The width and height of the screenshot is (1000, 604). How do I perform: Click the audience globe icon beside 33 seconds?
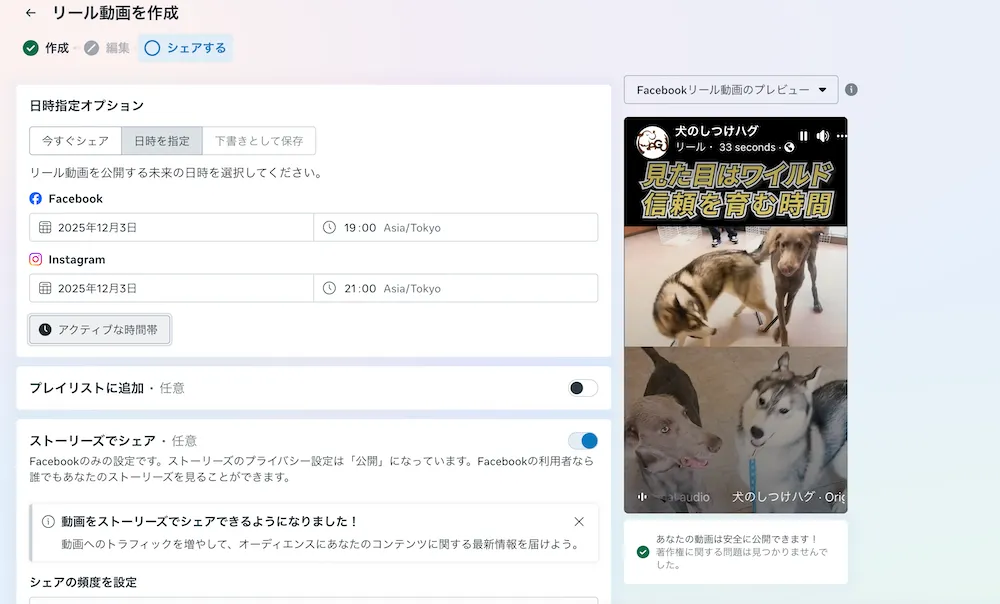pyautogui.click(x=791, y=147)
